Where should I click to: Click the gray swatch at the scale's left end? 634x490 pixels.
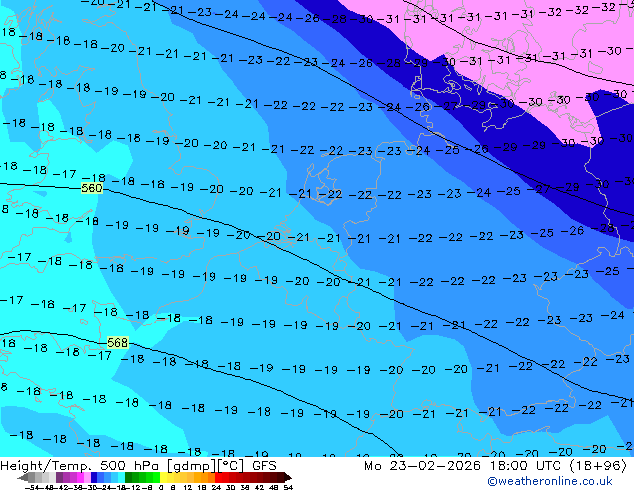32,477
